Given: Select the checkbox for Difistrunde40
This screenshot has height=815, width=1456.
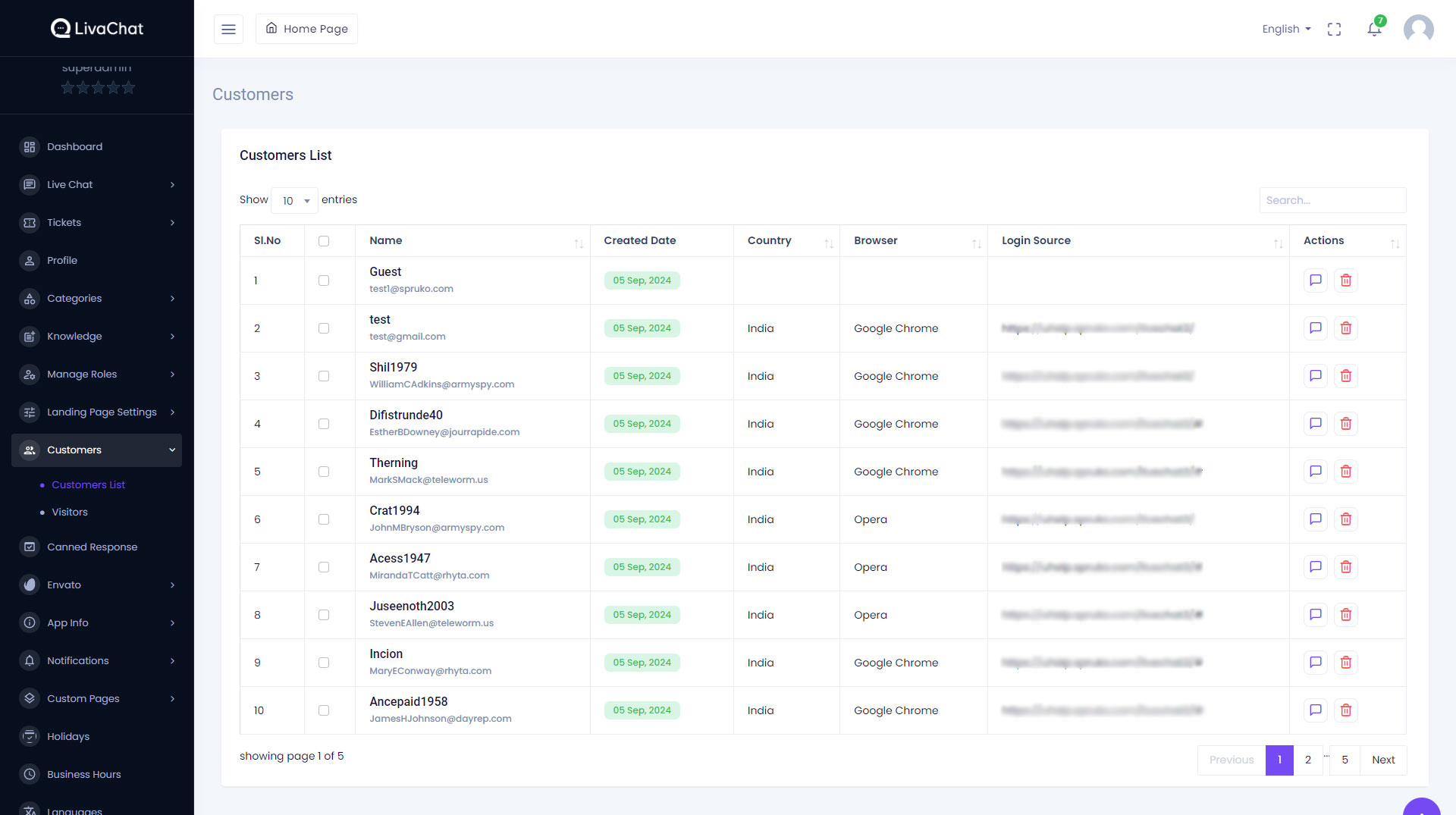Looking at the screenshot, I should coord(324,424).
